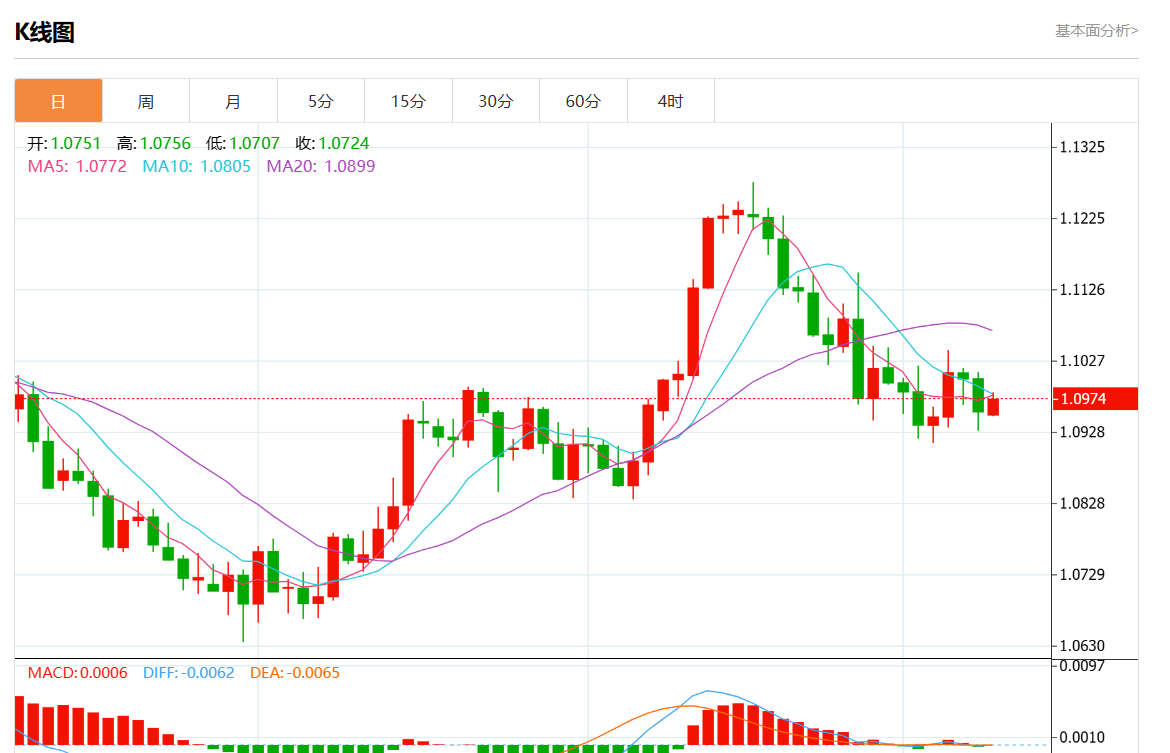Click the 低:1.0707 low price value
Screen dimensions: 1170x753
[x=243, y=143]
